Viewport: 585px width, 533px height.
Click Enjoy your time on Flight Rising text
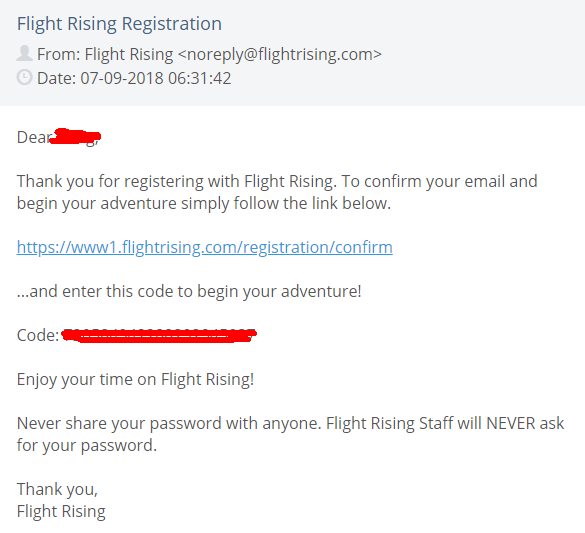coord(135,379)
